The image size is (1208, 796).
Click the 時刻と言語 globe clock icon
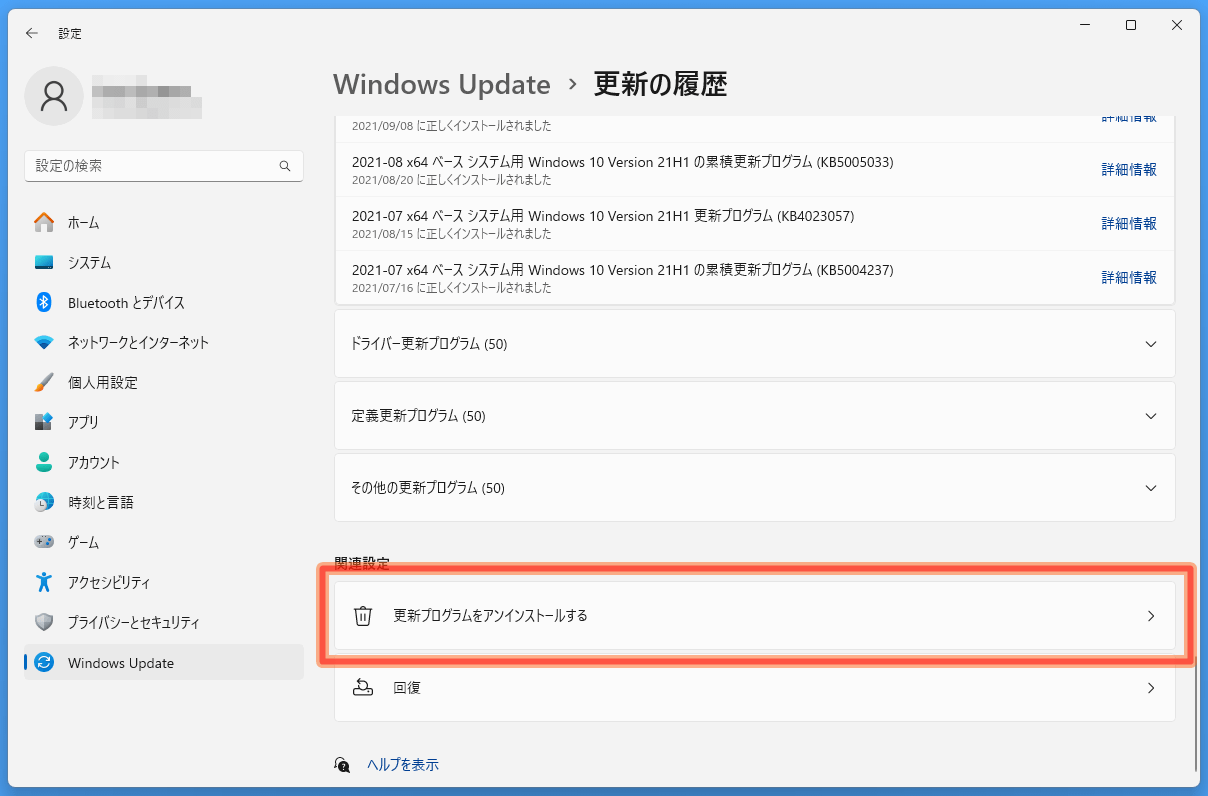point(44,502)
